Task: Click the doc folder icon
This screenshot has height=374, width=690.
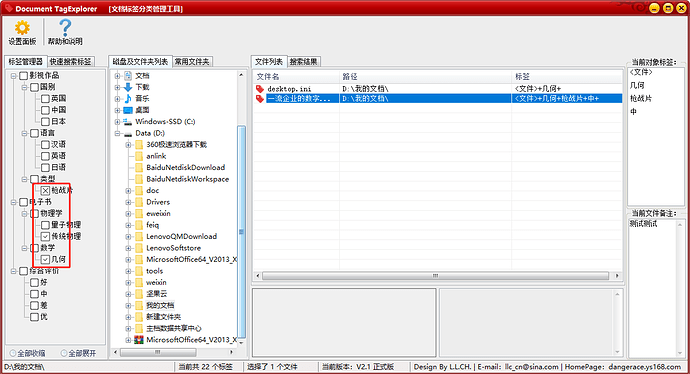Action: point(139,191)
